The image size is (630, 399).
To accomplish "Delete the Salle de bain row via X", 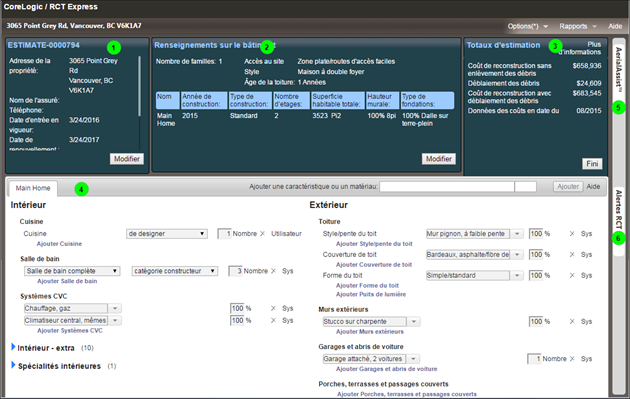I will [273, 271].
